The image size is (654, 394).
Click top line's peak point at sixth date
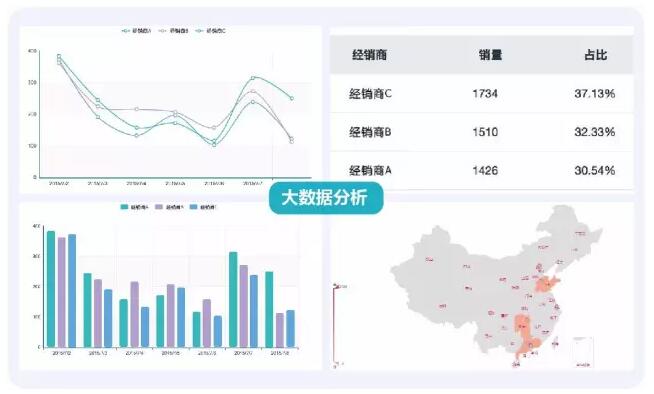pyautogui.click(x=253, y=78)
